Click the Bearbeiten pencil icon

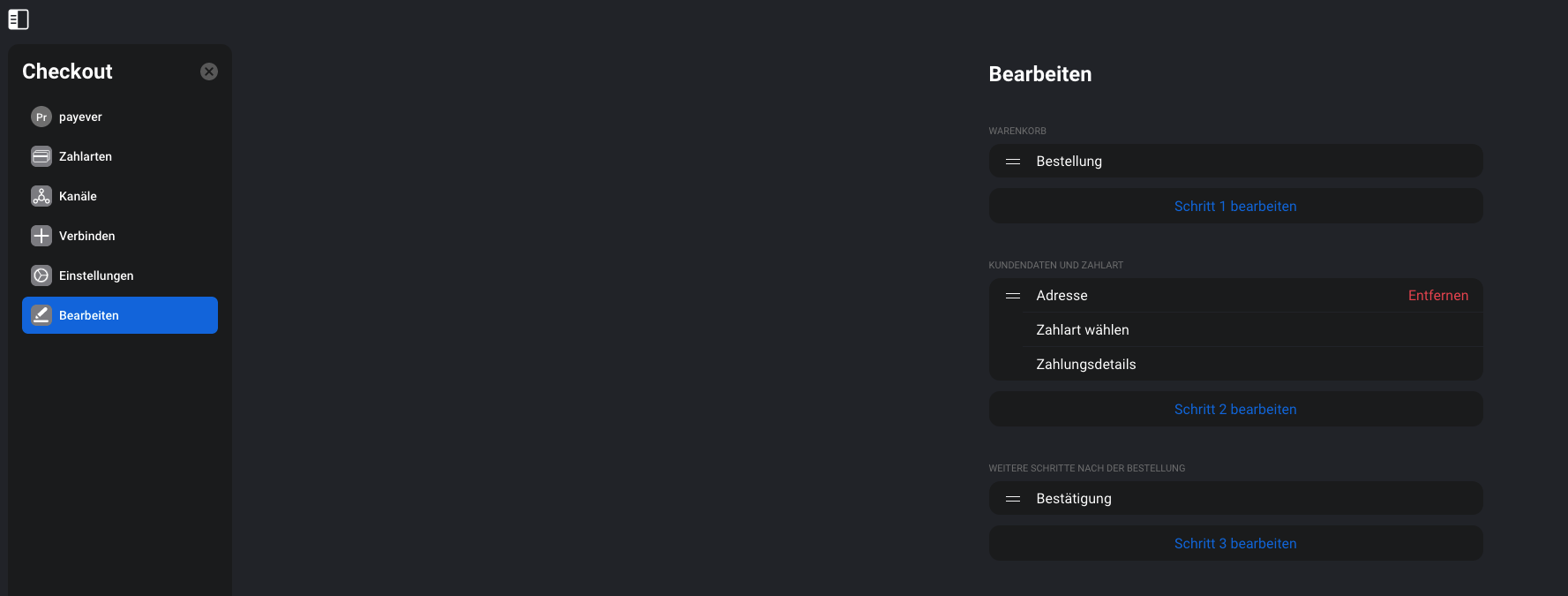pyautogui.click(x=41, y=315)
